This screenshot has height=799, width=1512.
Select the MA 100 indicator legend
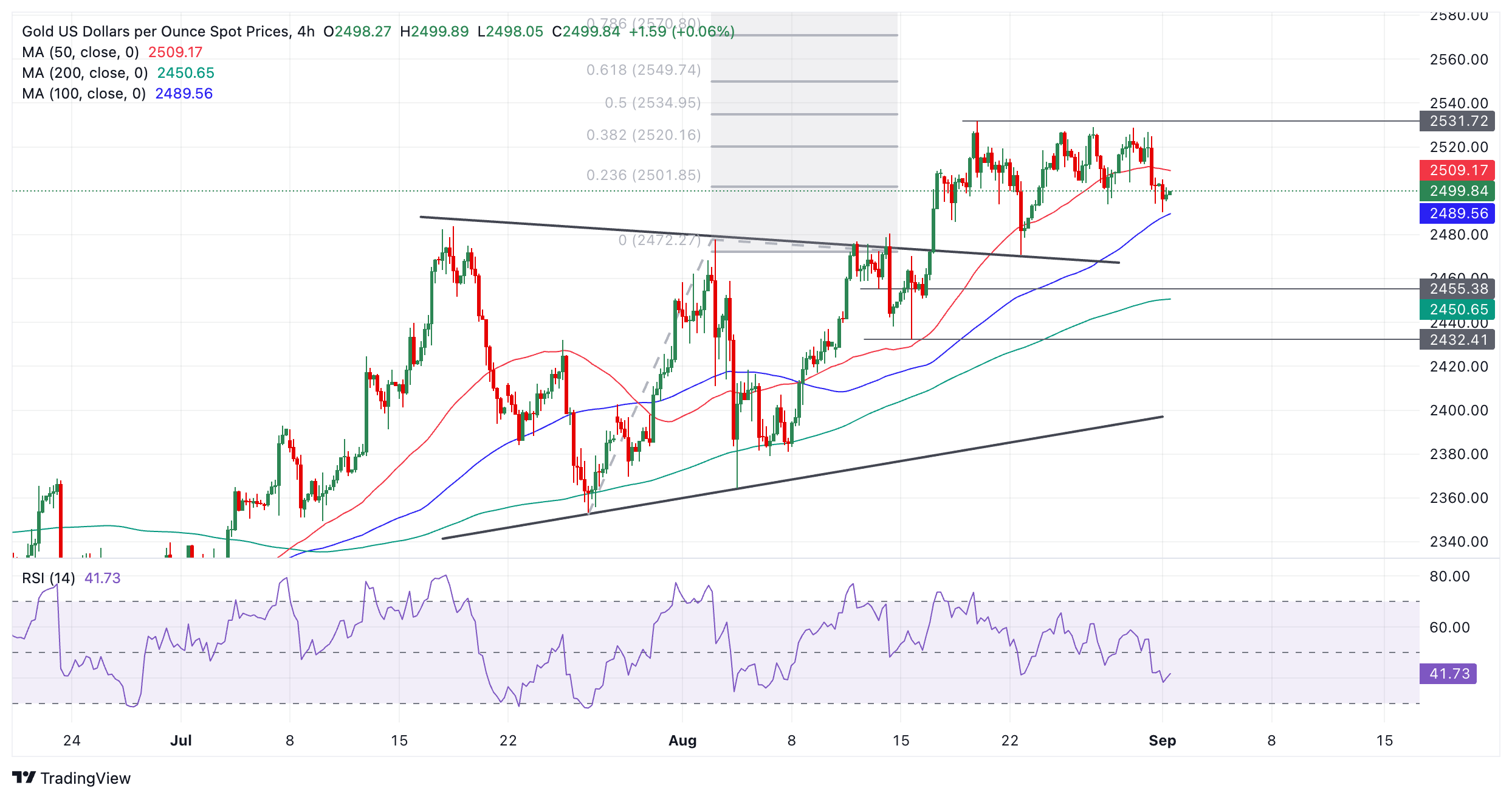(83, 94)
